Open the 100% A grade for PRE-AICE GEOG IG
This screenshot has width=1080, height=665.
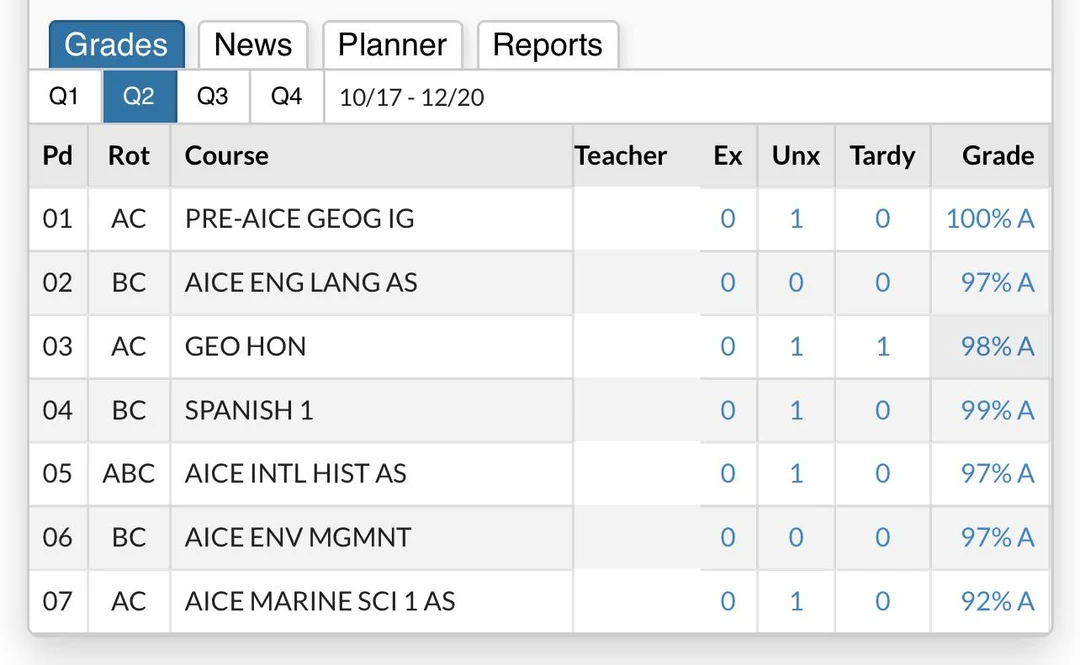(990, 218)
